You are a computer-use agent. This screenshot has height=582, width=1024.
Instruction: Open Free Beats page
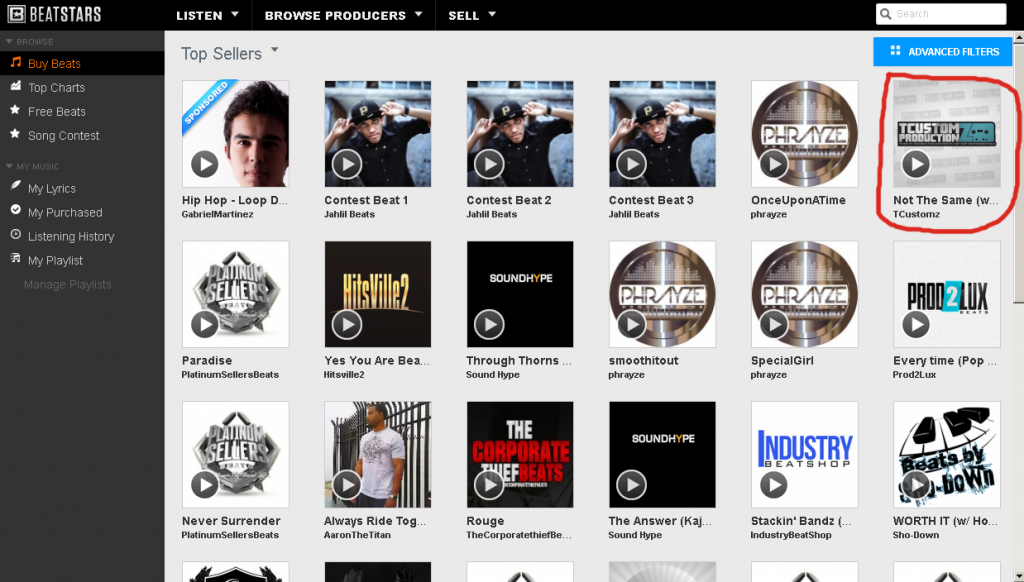coord(57,112)
